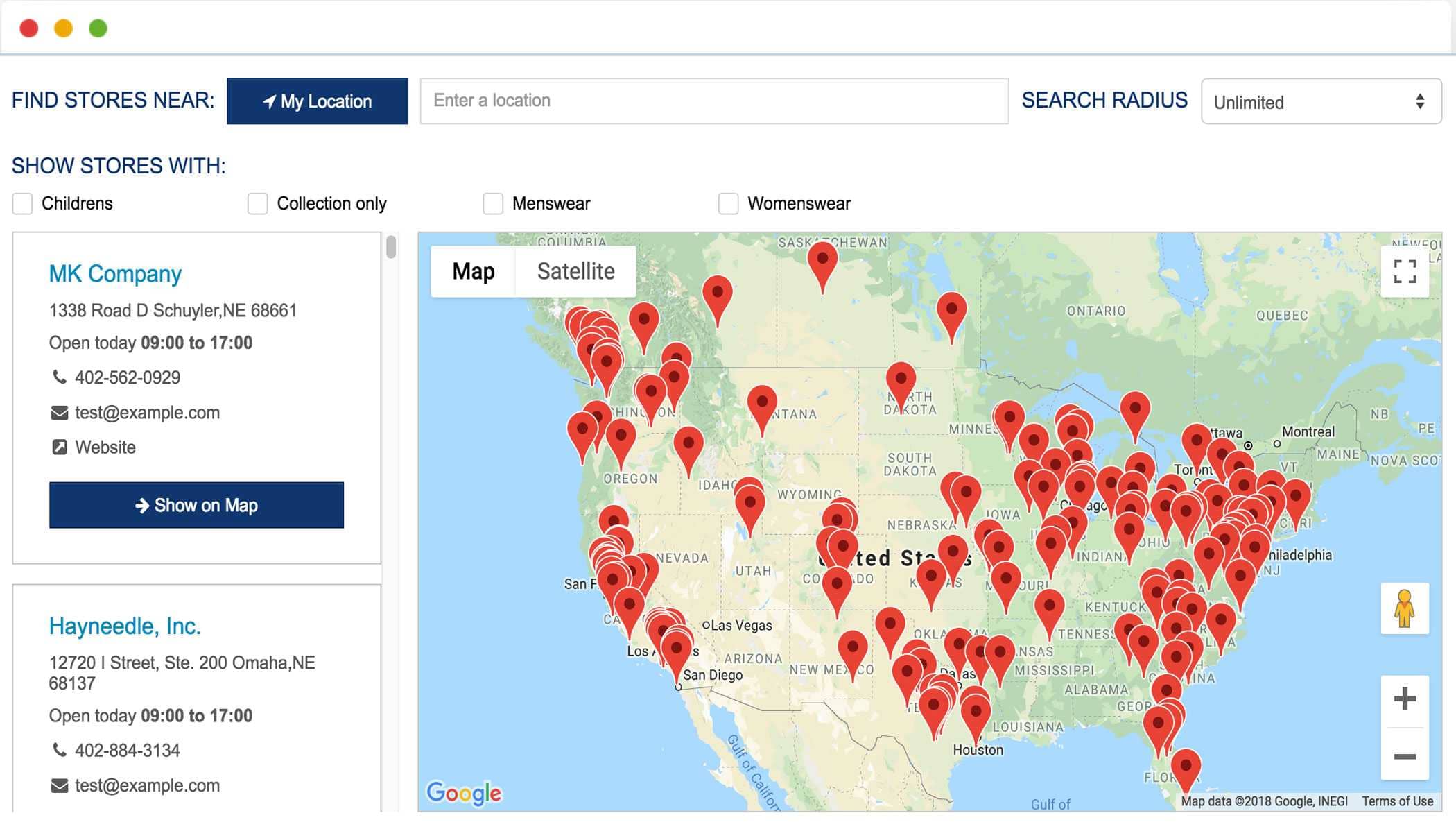Screen dimensions: 1456x829
Task: Click Hayneedle email envelope icon
Action: tap(60, 785)
